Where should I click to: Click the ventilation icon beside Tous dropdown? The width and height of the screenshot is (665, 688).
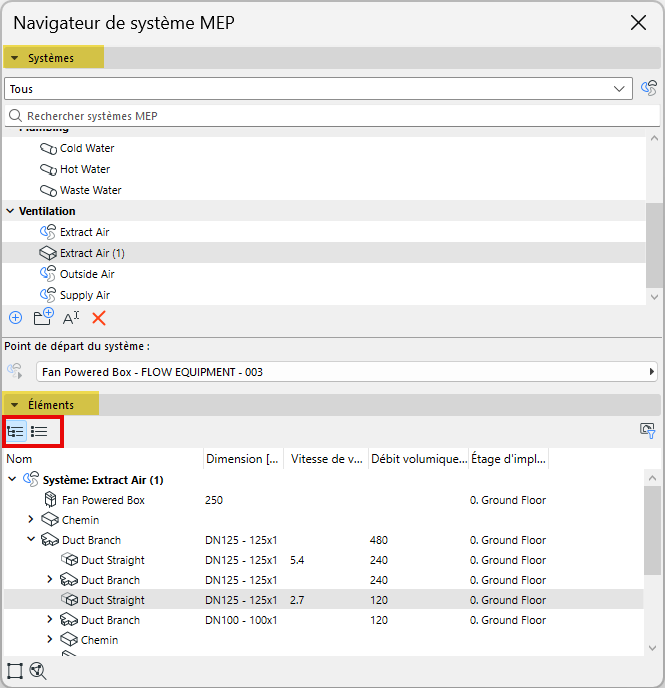[649, 88]
